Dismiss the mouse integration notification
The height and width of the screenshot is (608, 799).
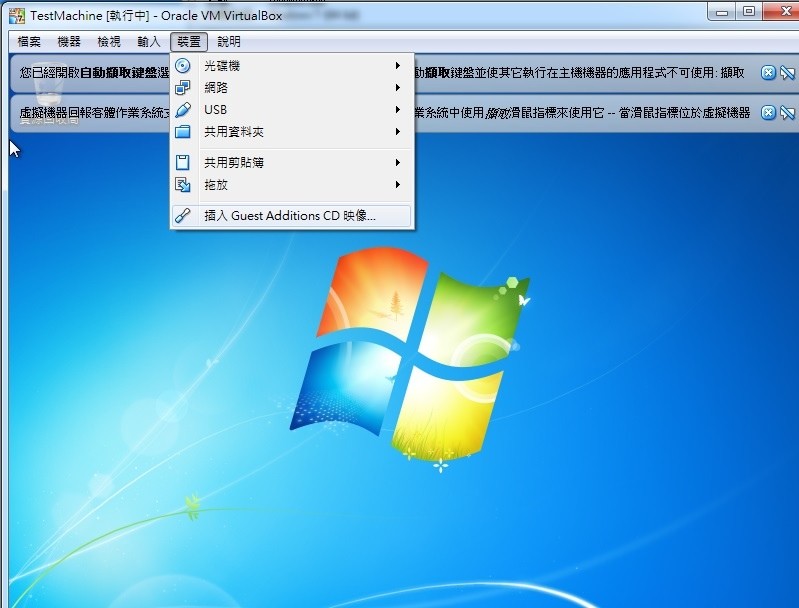pos(768,112)
